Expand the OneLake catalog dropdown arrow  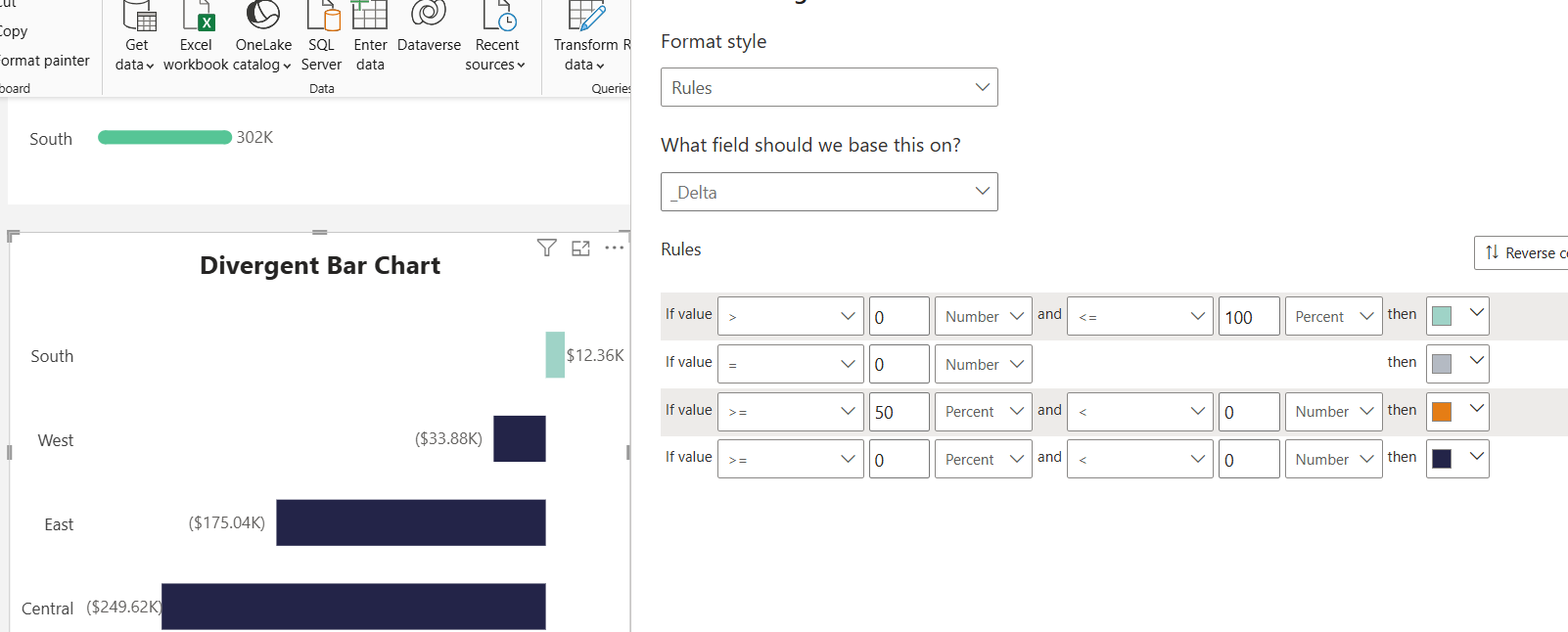[x=287, y=67]
